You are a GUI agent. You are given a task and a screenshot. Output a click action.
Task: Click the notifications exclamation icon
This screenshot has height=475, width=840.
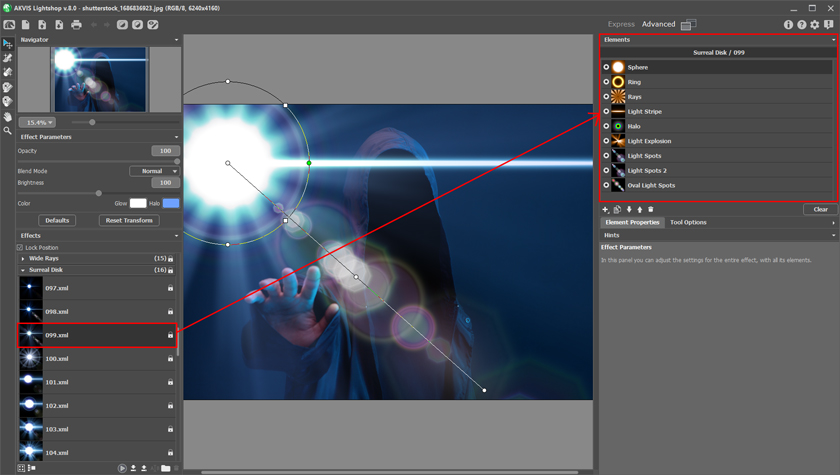coord(829,25)
